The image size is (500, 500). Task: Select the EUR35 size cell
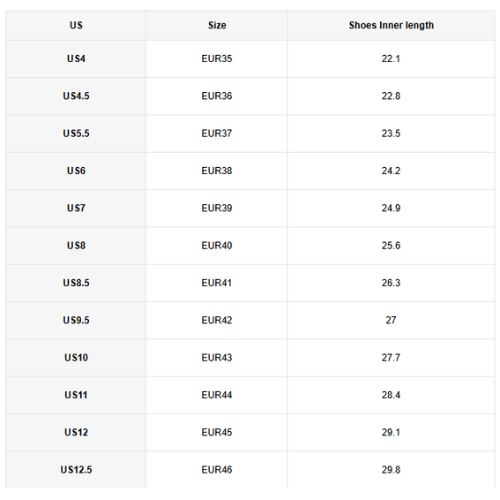click(x=217, y=59)
